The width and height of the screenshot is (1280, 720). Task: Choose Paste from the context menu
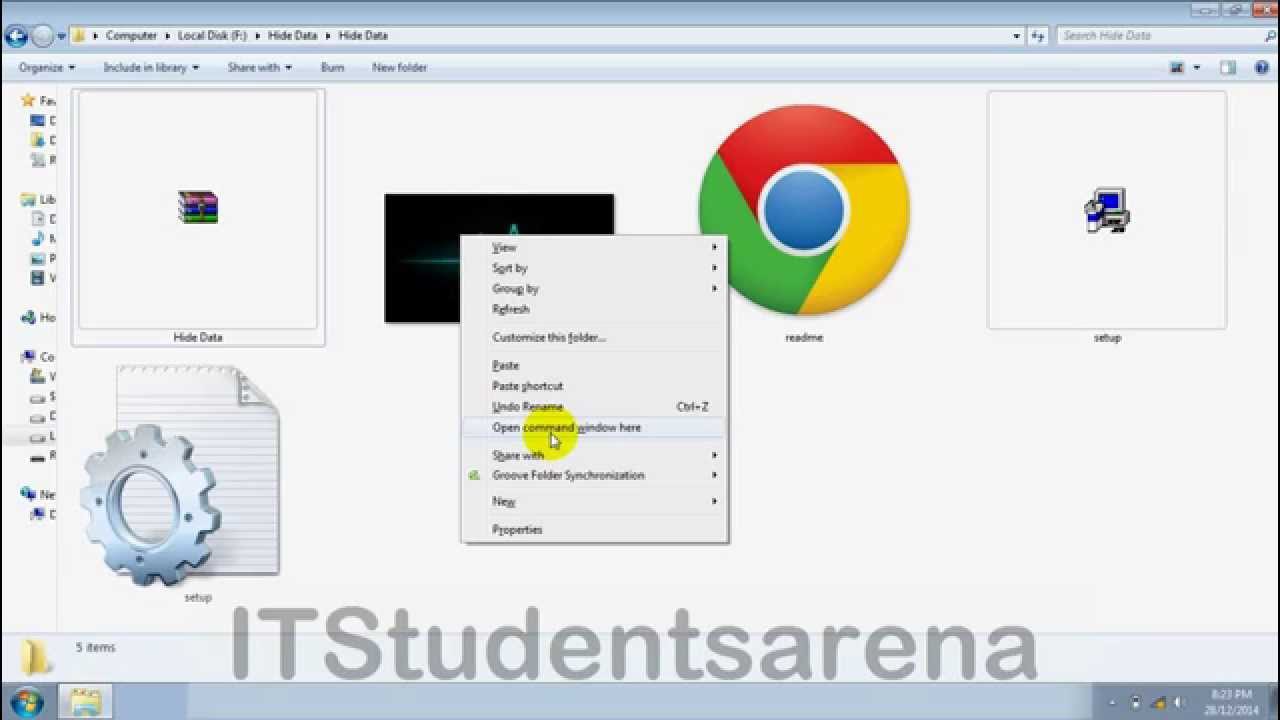point(595,366)
